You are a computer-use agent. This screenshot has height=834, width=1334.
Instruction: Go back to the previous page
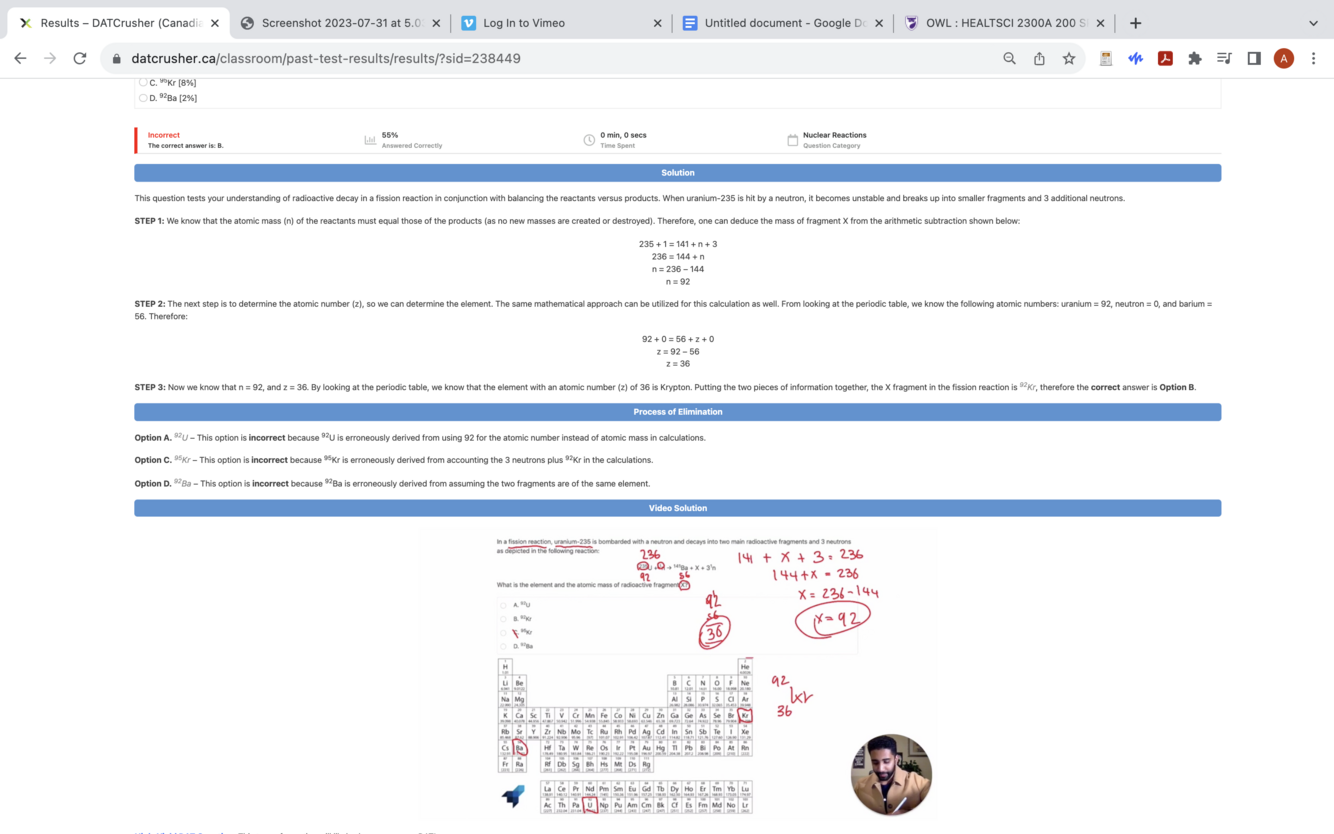click(x=20, y=58)
